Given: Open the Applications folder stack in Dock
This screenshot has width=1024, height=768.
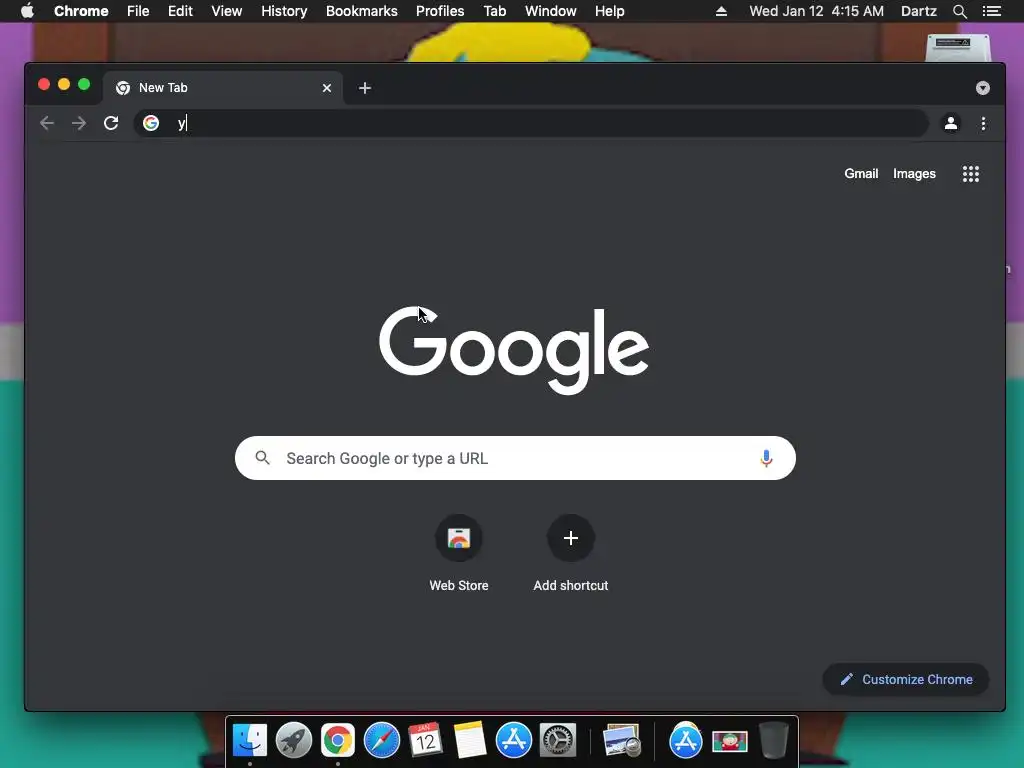Looking at the screenshot, I should pos(685,741).
